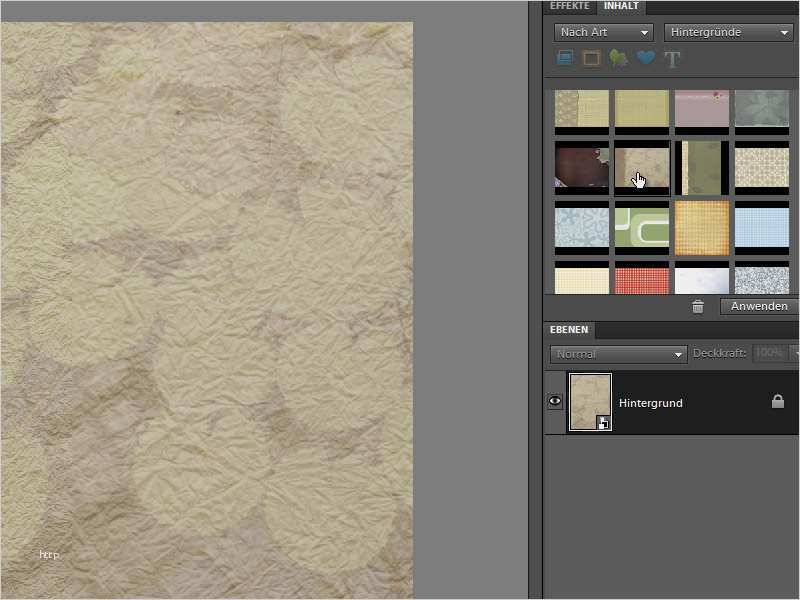The width and height of the screenshot is (800, 600).
Task: Click the lock icon on Hintergrund layer
Action: [x=777, y=402]
